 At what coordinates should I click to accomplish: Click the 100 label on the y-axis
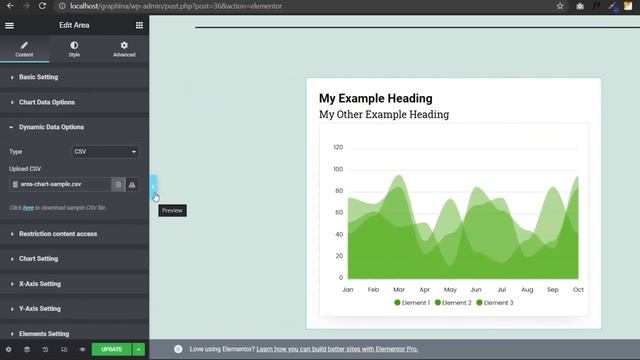point(338,169)
